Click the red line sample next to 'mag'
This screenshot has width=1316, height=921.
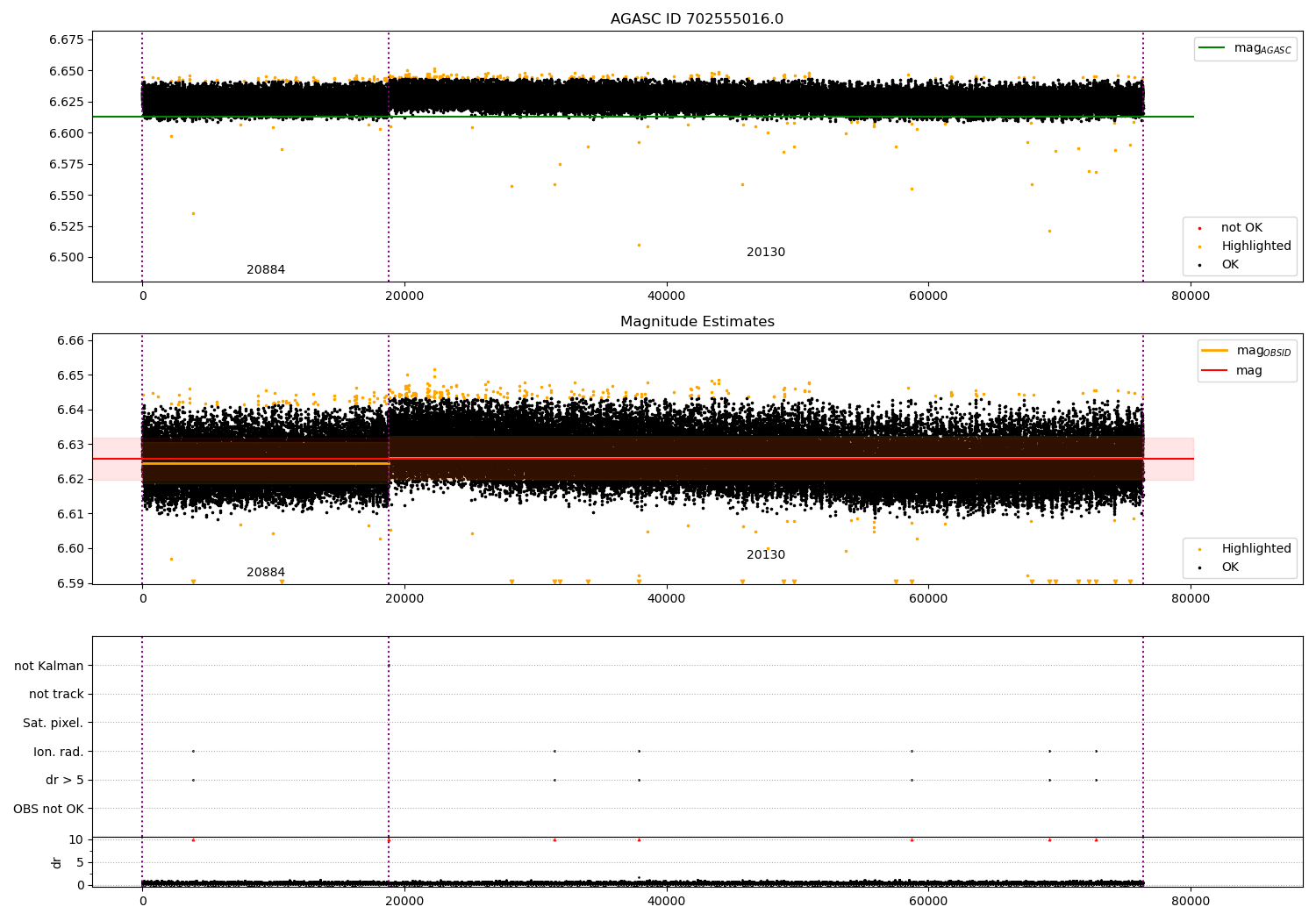pos(1215,371)
